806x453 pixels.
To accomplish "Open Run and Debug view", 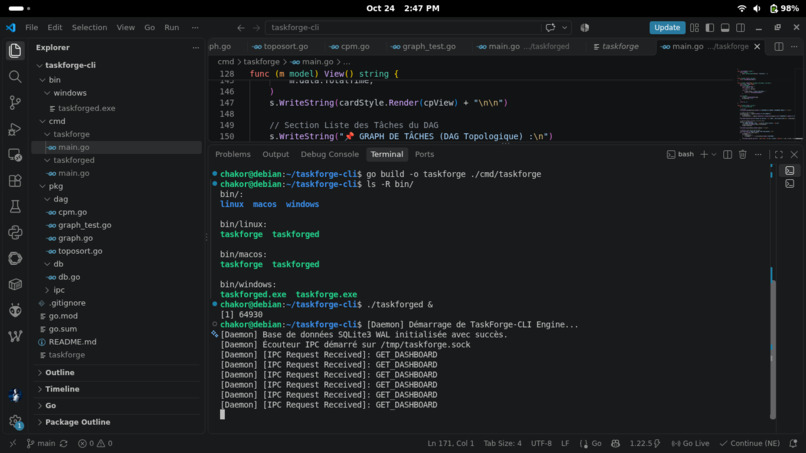I will click(x=15, y=129).
